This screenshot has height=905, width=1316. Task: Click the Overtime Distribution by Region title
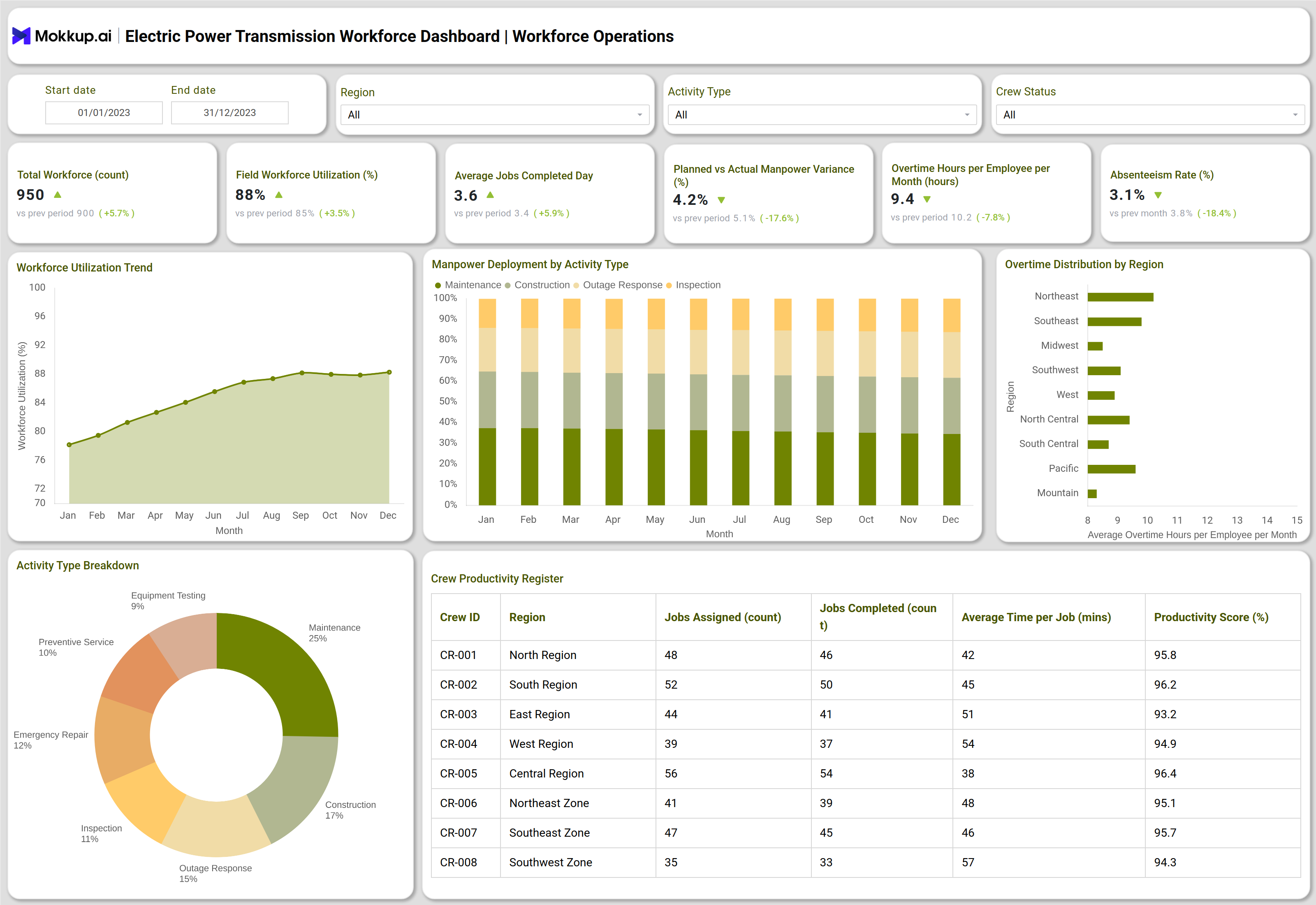coord(1084,264)
